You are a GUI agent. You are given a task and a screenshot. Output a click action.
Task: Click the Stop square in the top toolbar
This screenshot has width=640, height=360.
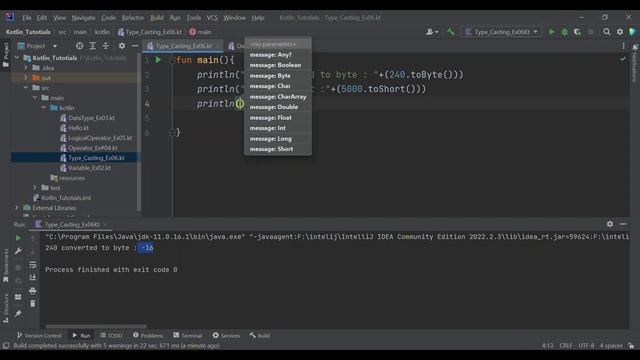pos(590,32)
